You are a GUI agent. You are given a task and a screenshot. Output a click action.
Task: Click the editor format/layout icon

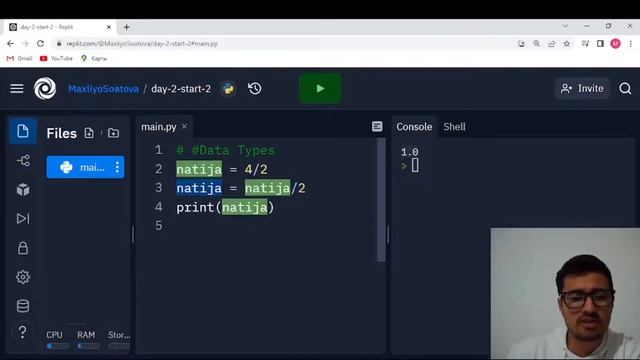point(377,127)
